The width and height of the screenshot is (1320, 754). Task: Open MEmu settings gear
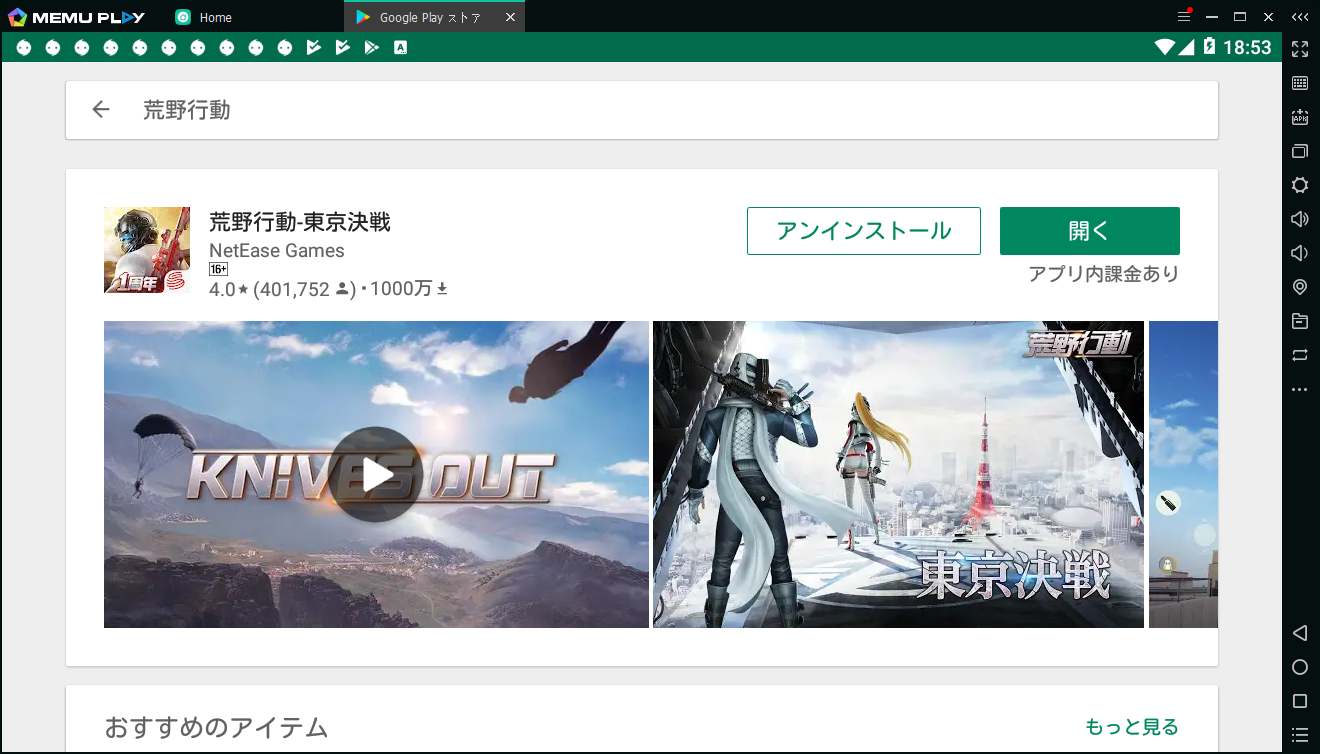[1300, 185]
